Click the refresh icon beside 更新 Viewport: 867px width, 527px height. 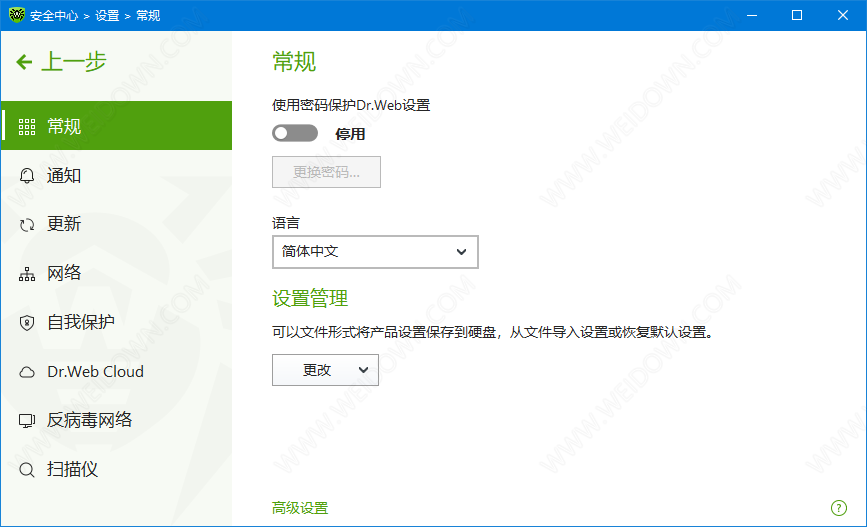[27, 225]
